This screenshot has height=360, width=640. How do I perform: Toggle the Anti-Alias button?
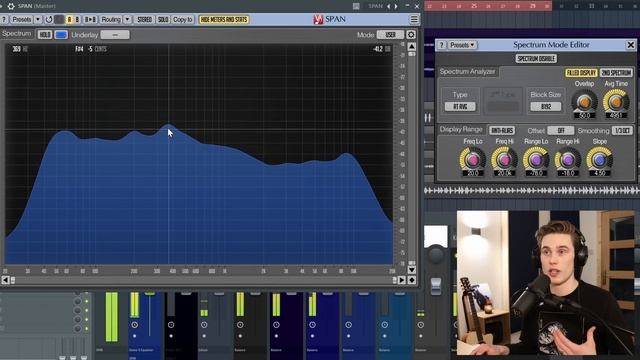(502, 130)
